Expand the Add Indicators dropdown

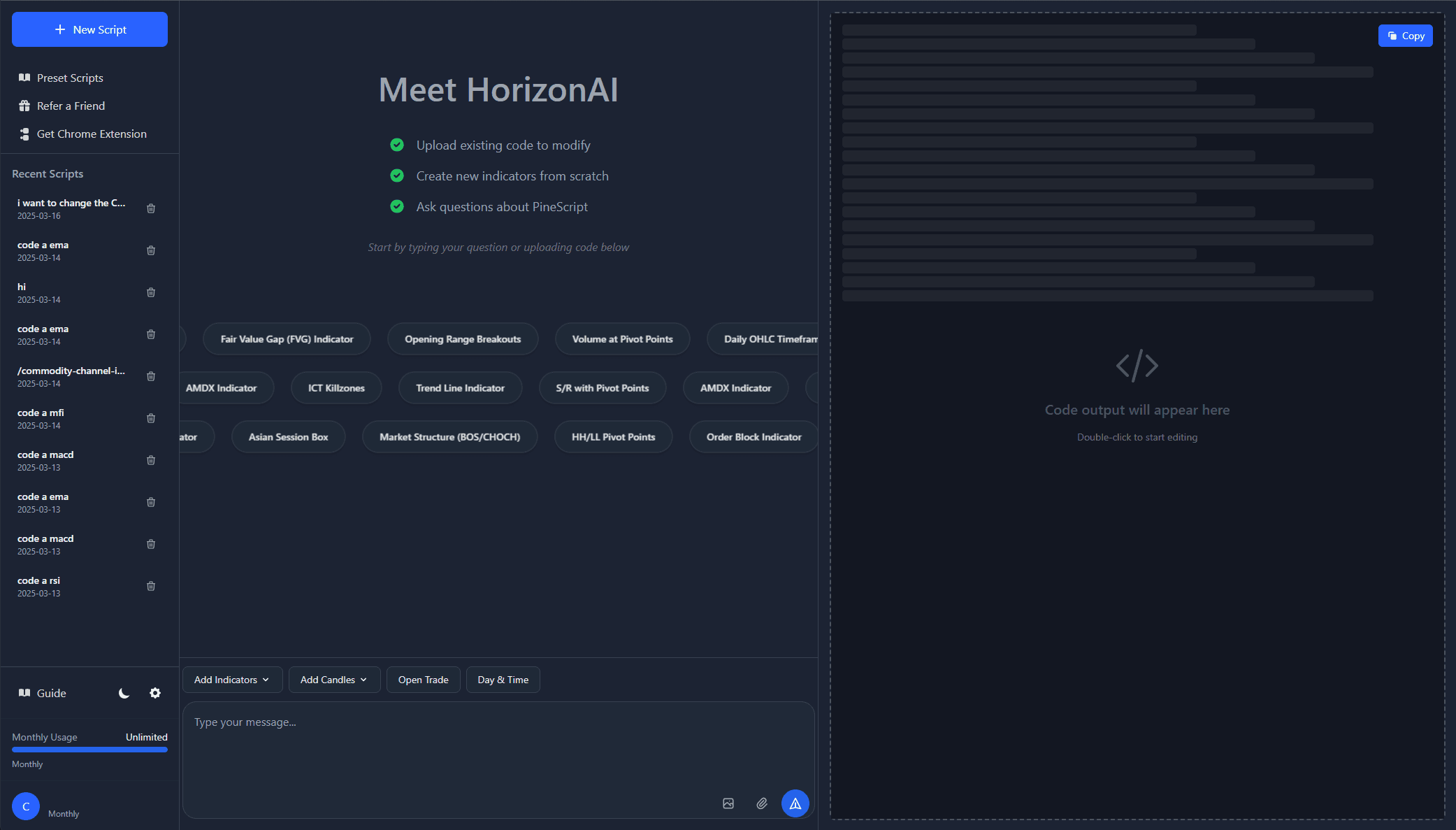click(232, 680)
